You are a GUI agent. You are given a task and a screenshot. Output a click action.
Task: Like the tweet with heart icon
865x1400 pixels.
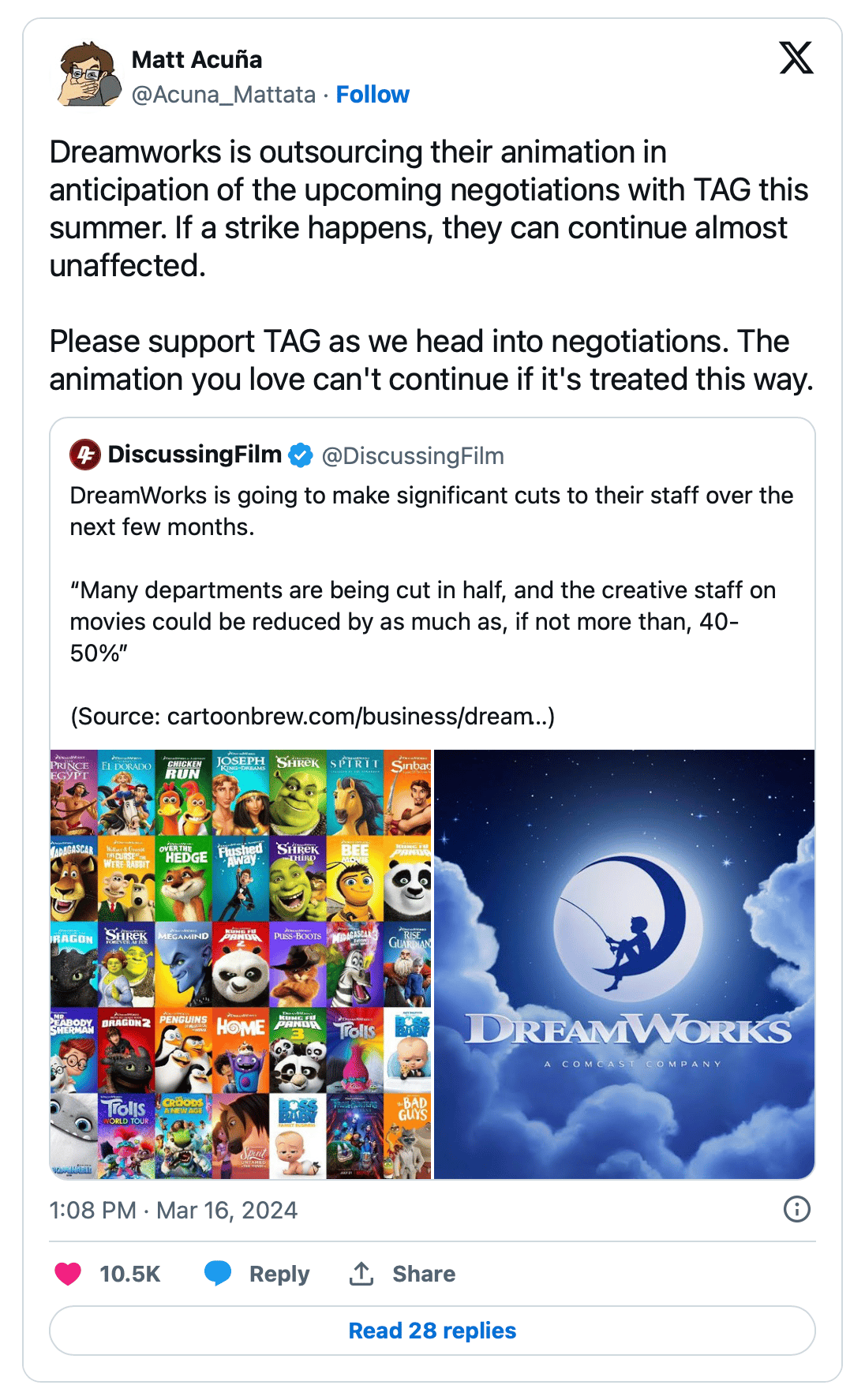[x=68, y=1273]
